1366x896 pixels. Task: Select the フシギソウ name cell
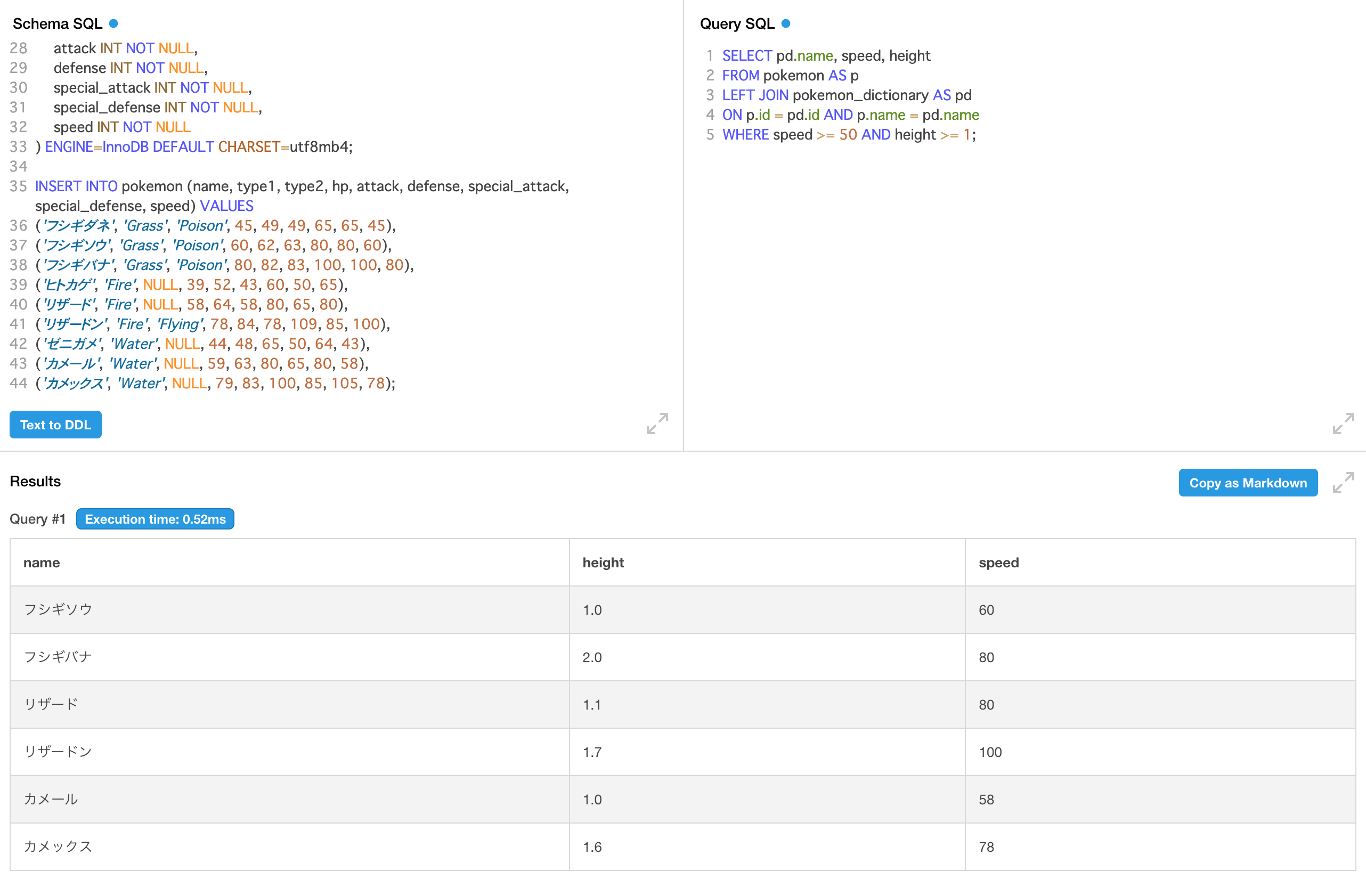pyautogui.click(x=290, y=609)
